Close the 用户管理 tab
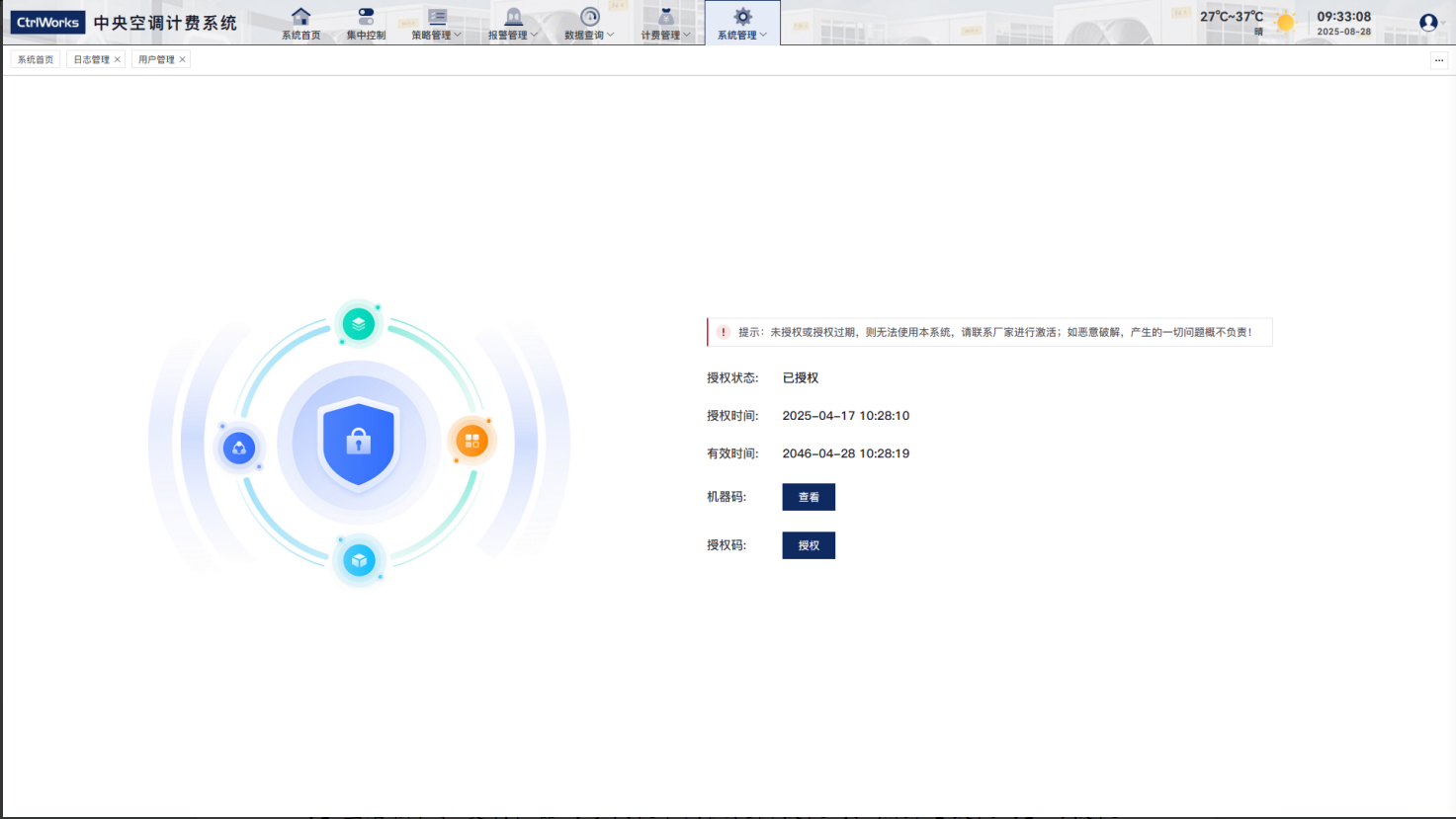This screenshot has height=819, width=1456. pyautogui.click(x=183, y=60)
